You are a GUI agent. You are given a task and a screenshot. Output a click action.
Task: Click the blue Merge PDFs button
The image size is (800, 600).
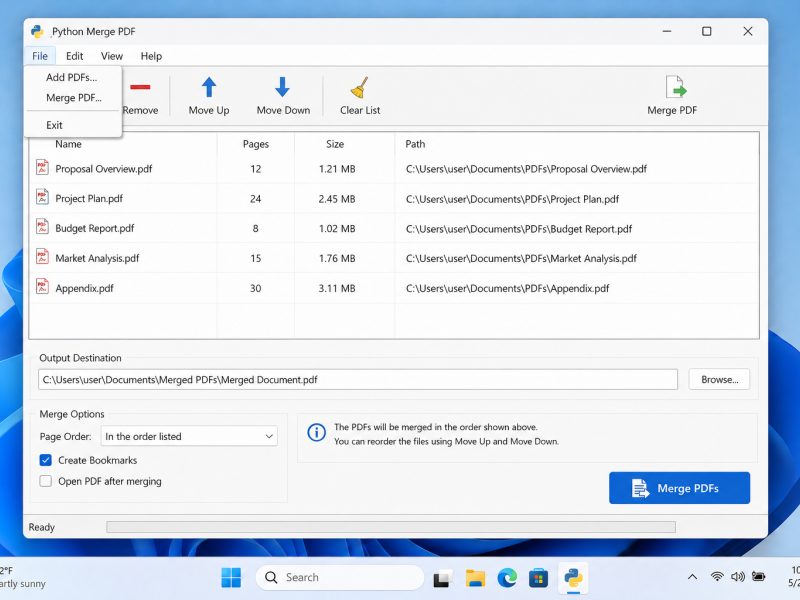(680, 488)
